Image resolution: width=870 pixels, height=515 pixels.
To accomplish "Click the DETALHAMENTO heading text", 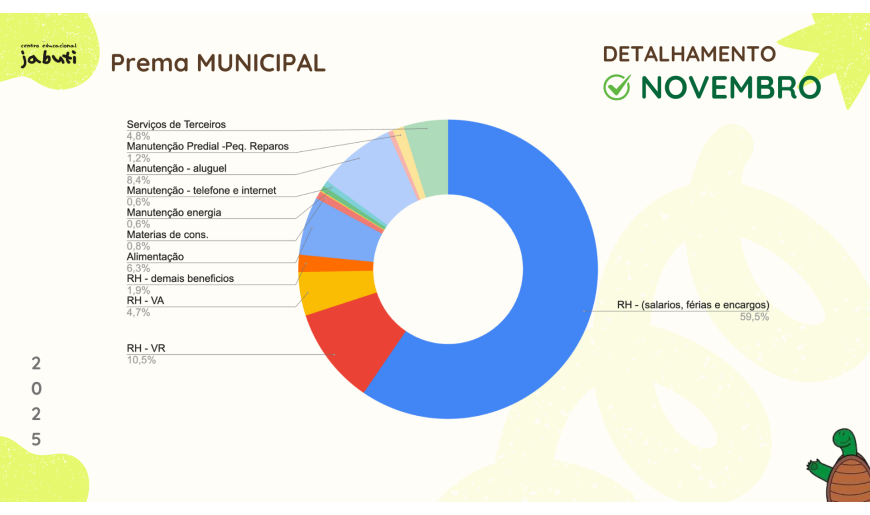I will [689, 54].
